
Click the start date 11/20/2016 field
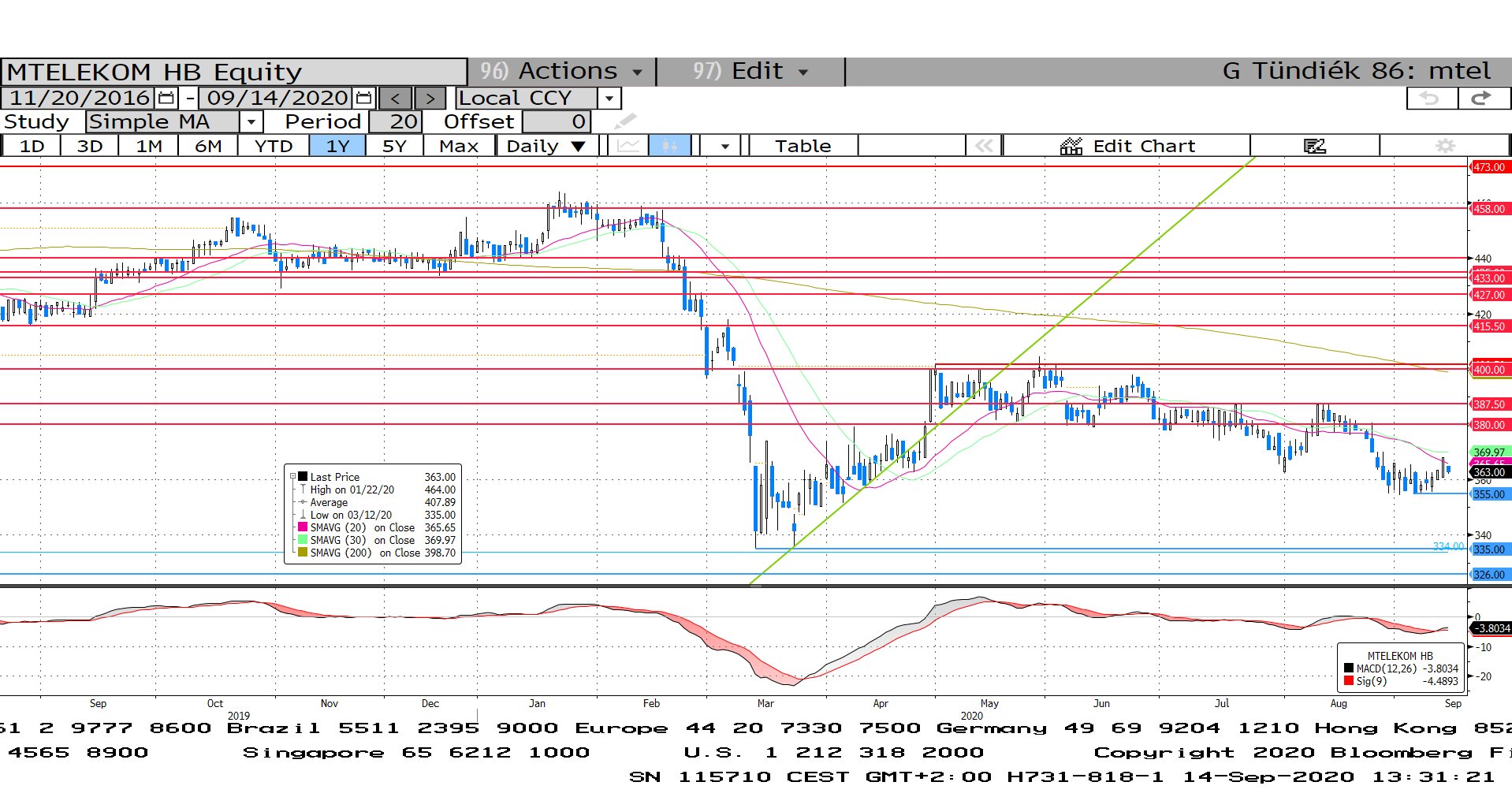(x=79, y=99)
